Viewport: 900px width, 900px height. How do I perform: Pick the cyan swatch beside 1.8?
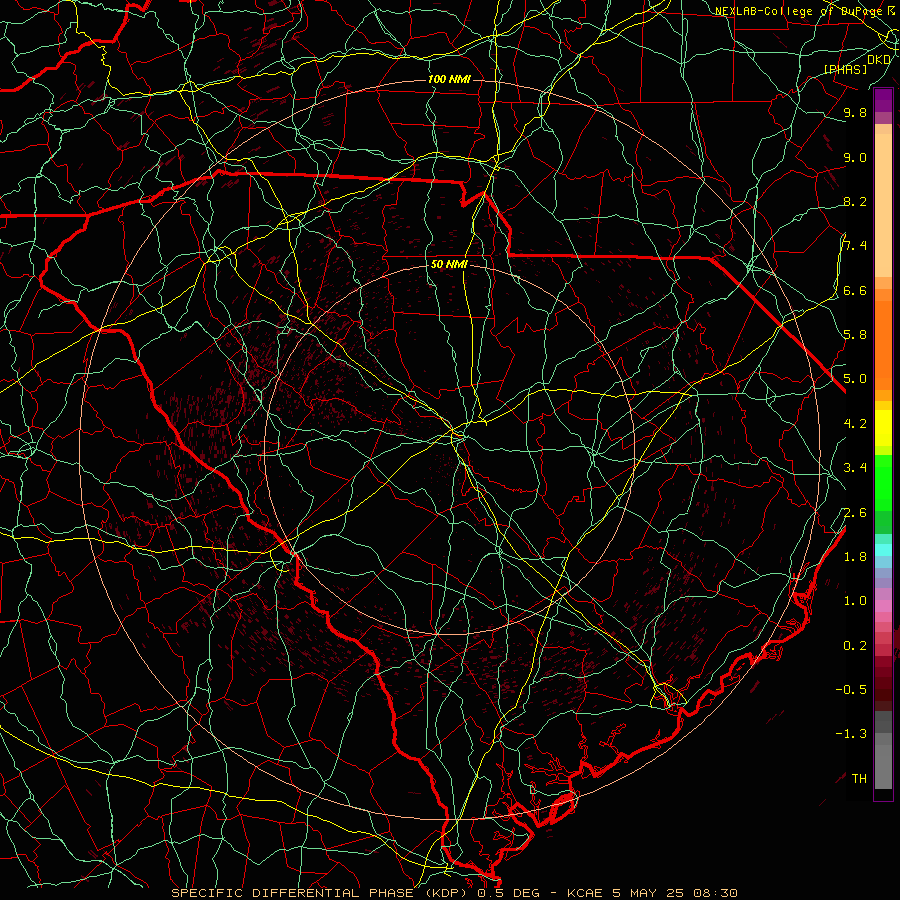(x=883, y=549)
